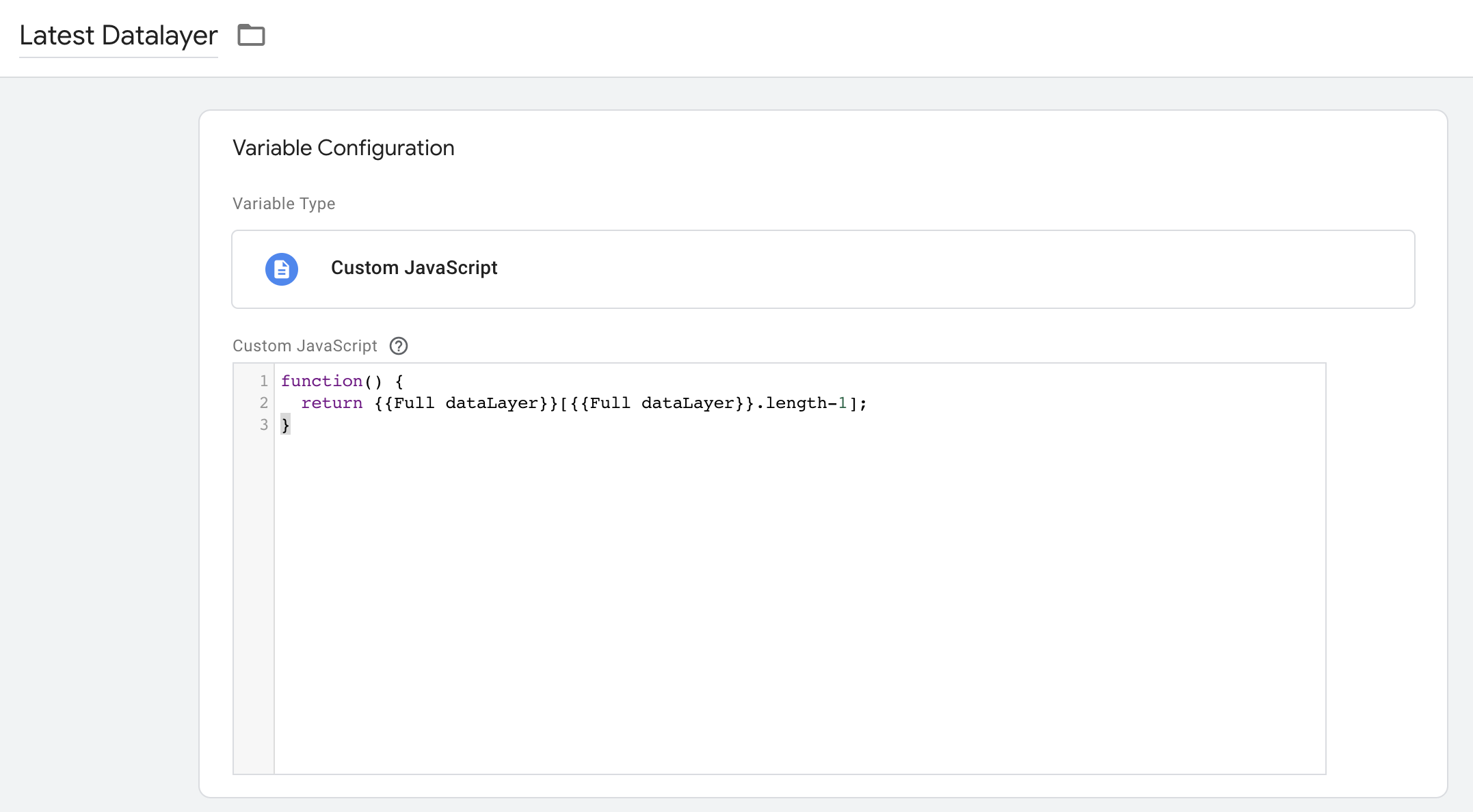This screenshot has width=1473, height=812.
Task: Open the help tooltip for Custom JavaScript
Action: coord(399,346)
